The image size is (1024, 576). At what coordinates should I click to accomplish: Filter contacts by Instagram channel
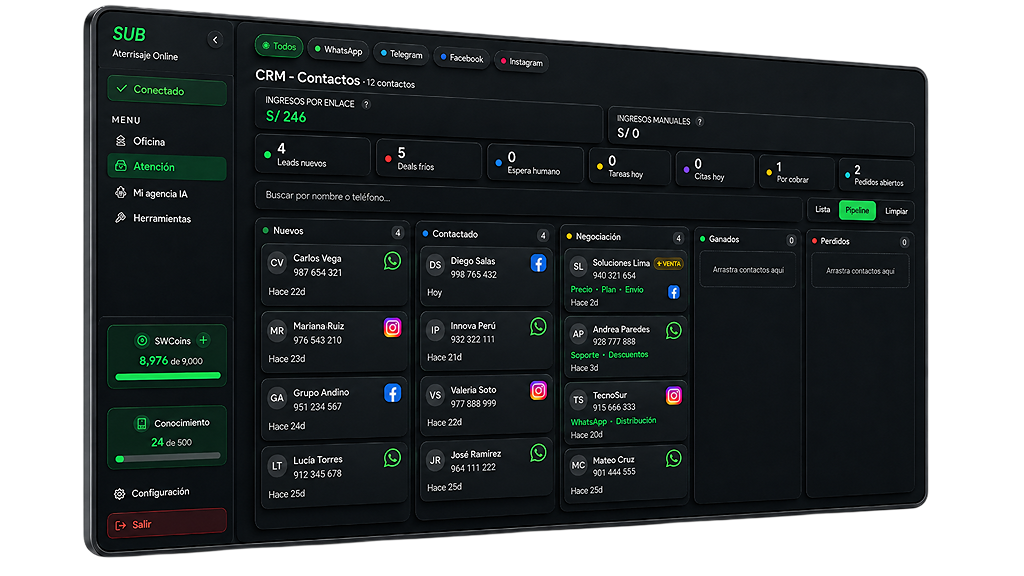(522, 62)
